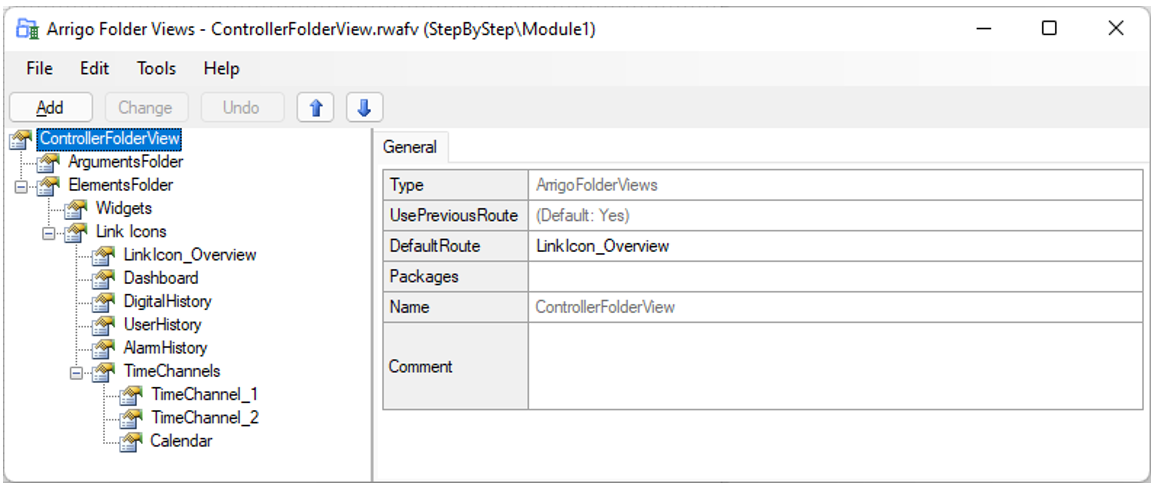Click the Calendar node icon
The width and height of the screenshot is (1161, 488).
(x=131, y=441)
